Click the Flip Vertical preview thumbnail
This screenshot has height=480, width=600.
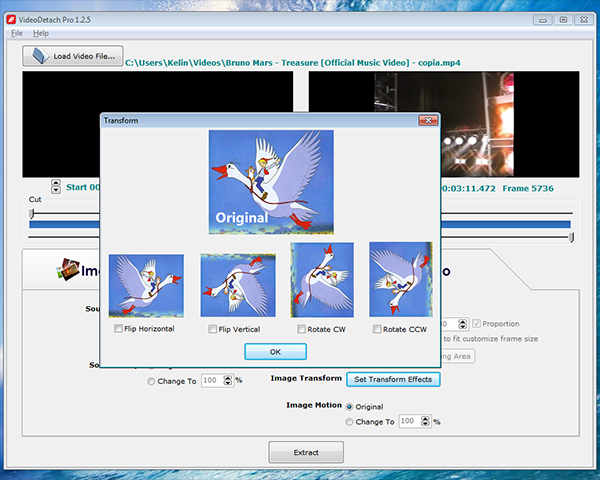(238, 285)
